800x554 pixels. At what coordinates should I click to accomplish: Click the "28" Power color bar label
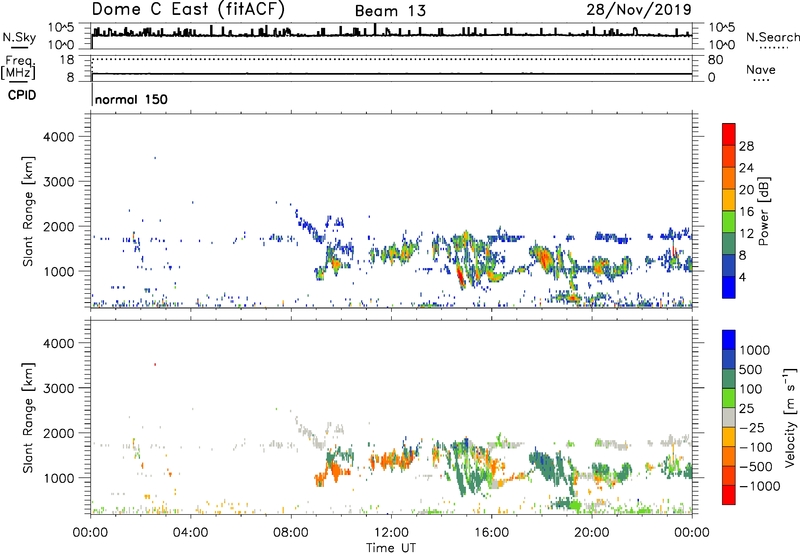pos(746,146)
